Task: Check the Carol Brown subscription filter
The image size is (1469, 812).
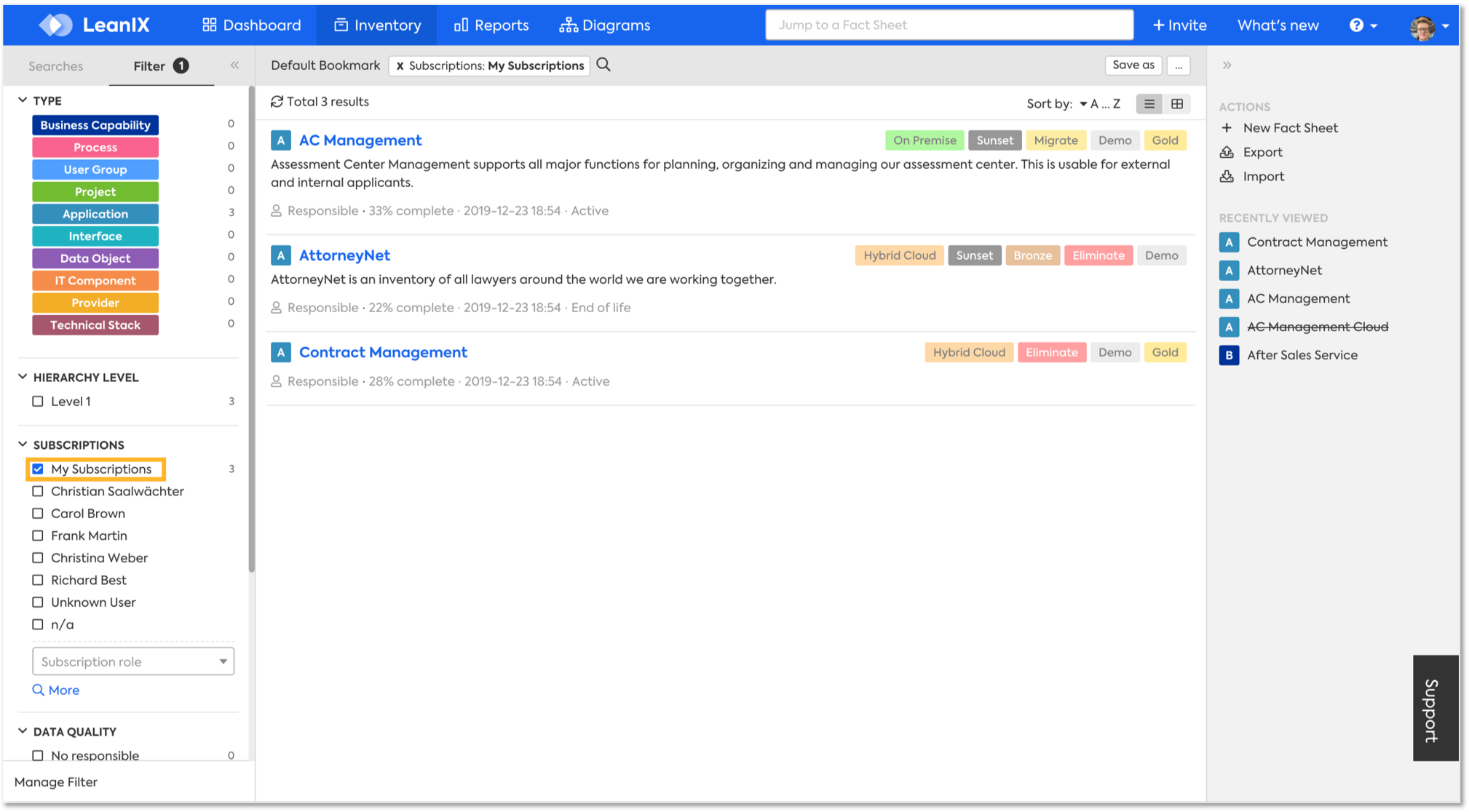Action: tap(38, 514)
